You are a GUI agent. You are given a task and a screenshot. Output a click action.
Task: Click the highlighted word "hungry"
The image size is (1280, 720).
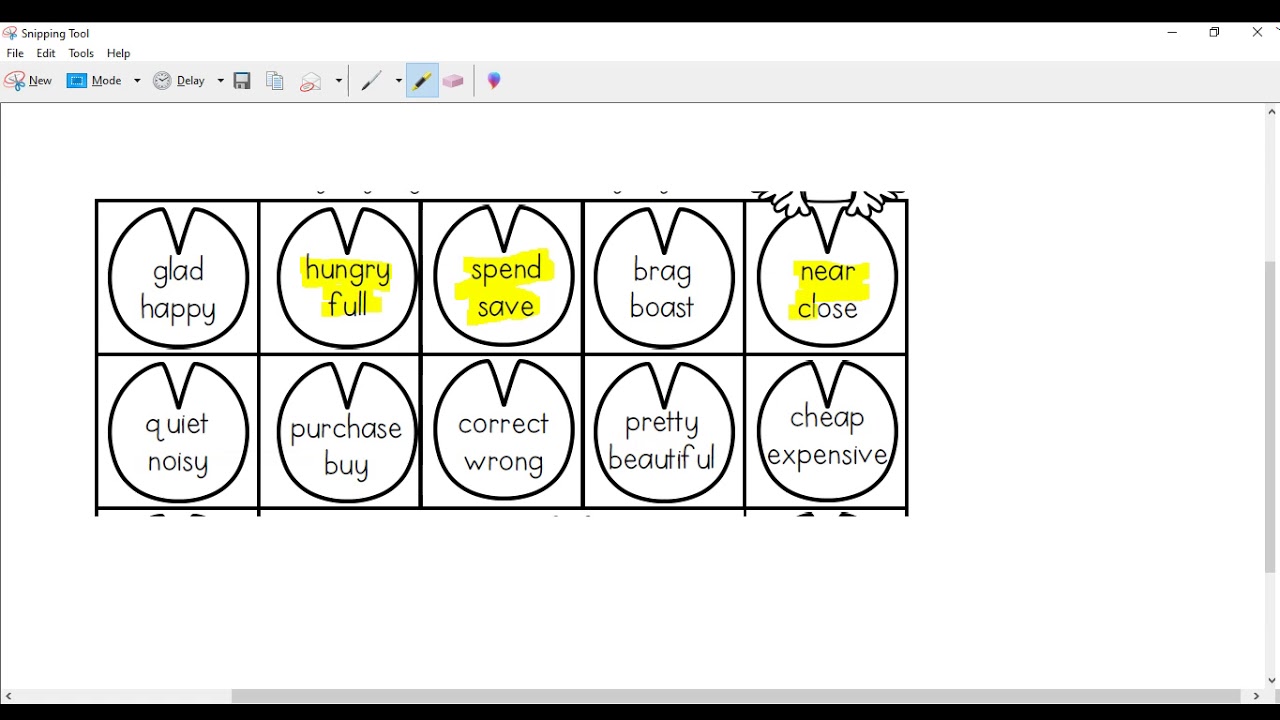347,270
